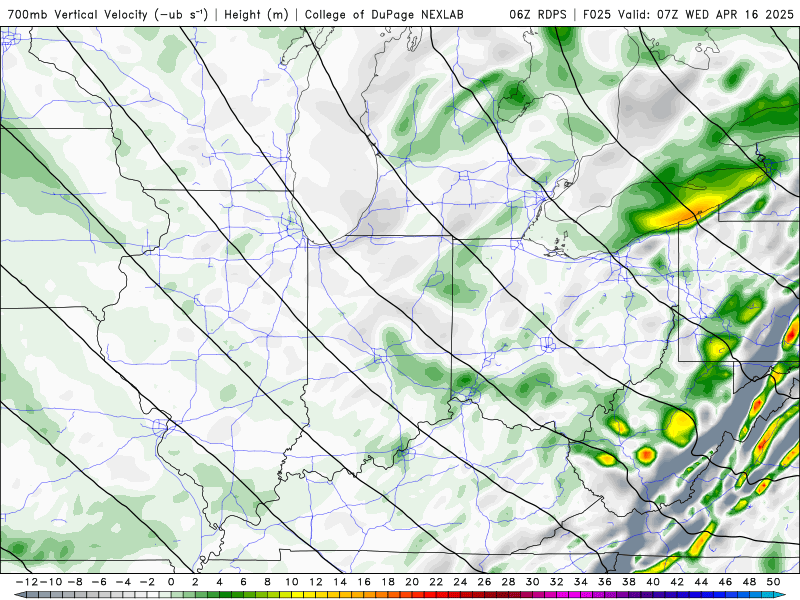Select the '6' color scale label
Image resolution: width=800 pixels, height=600 pixels.
point(243,582)
